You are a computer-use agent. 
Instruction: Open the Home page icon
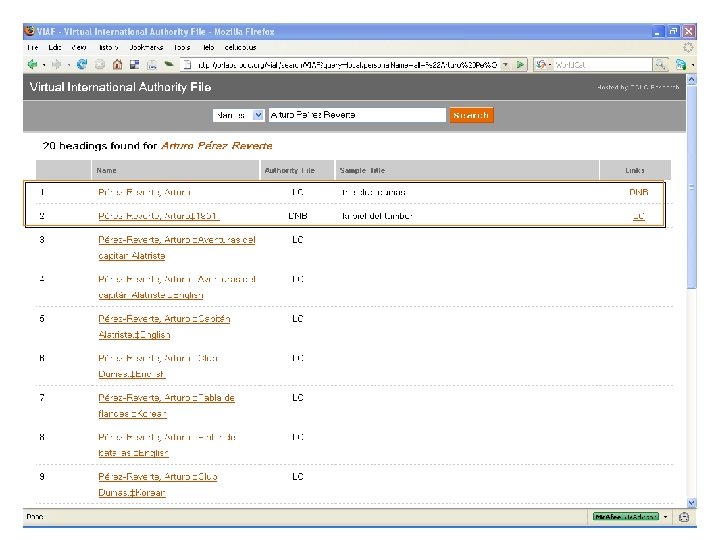117,65
